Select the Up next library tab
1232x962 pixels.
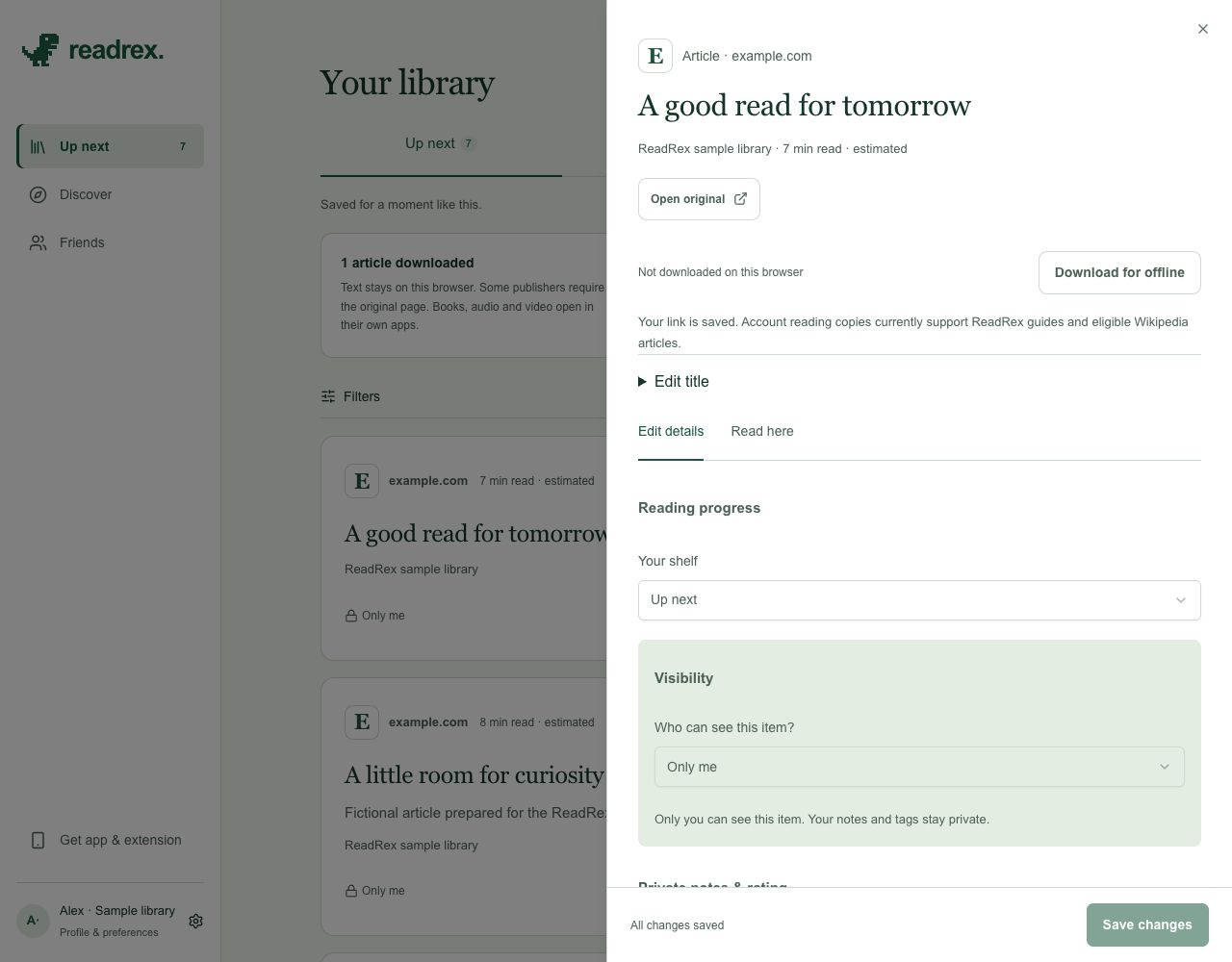click(x=441, y=143)
